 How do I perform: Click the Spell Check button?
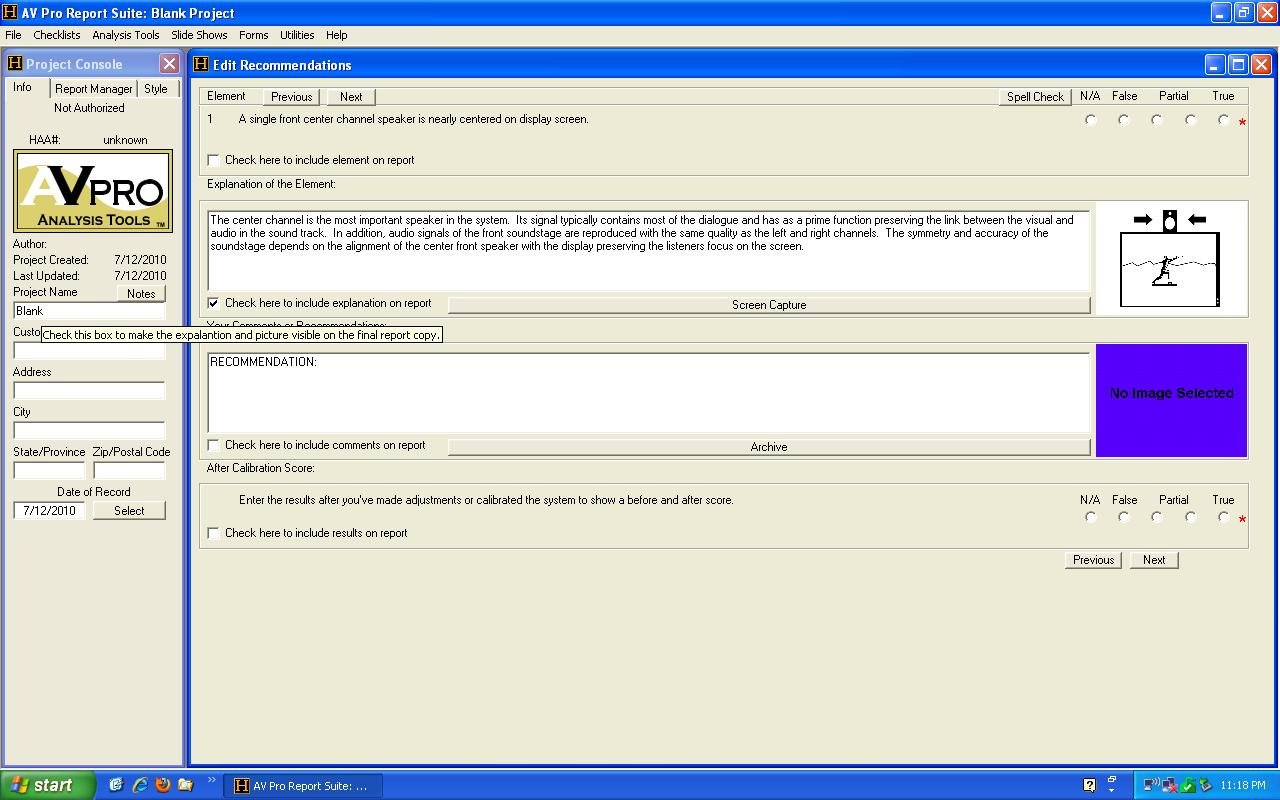[x=1035, y=97]
